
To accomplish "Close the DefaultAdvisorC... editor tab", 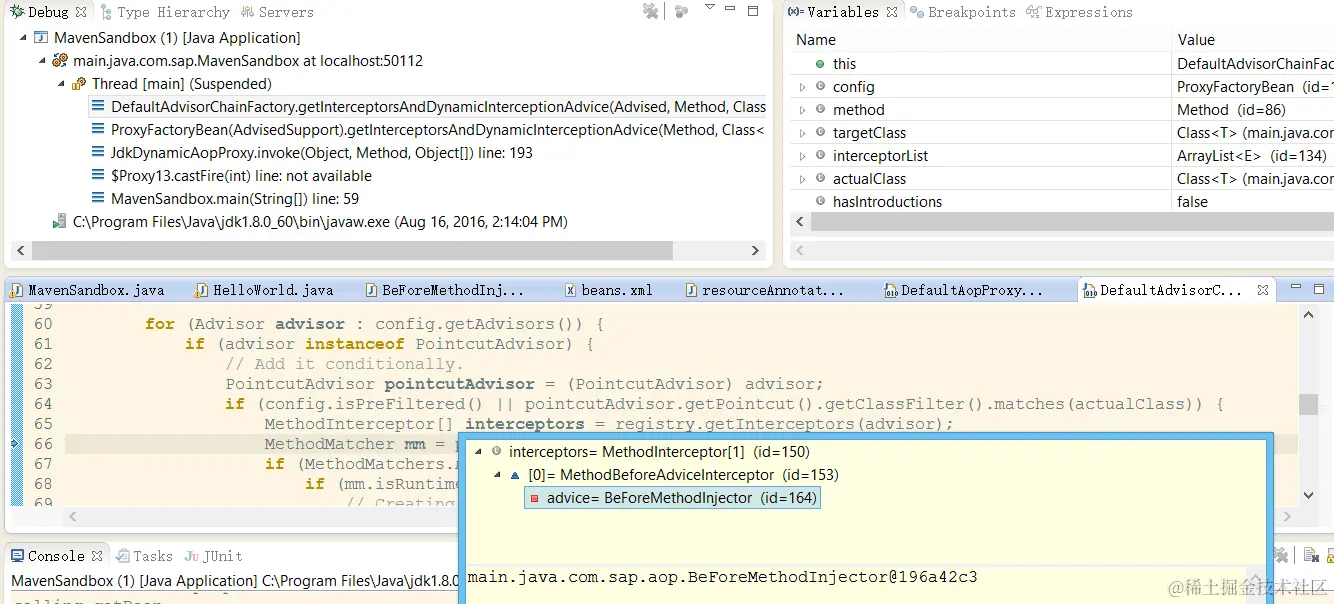I will tap(1263, 290).
